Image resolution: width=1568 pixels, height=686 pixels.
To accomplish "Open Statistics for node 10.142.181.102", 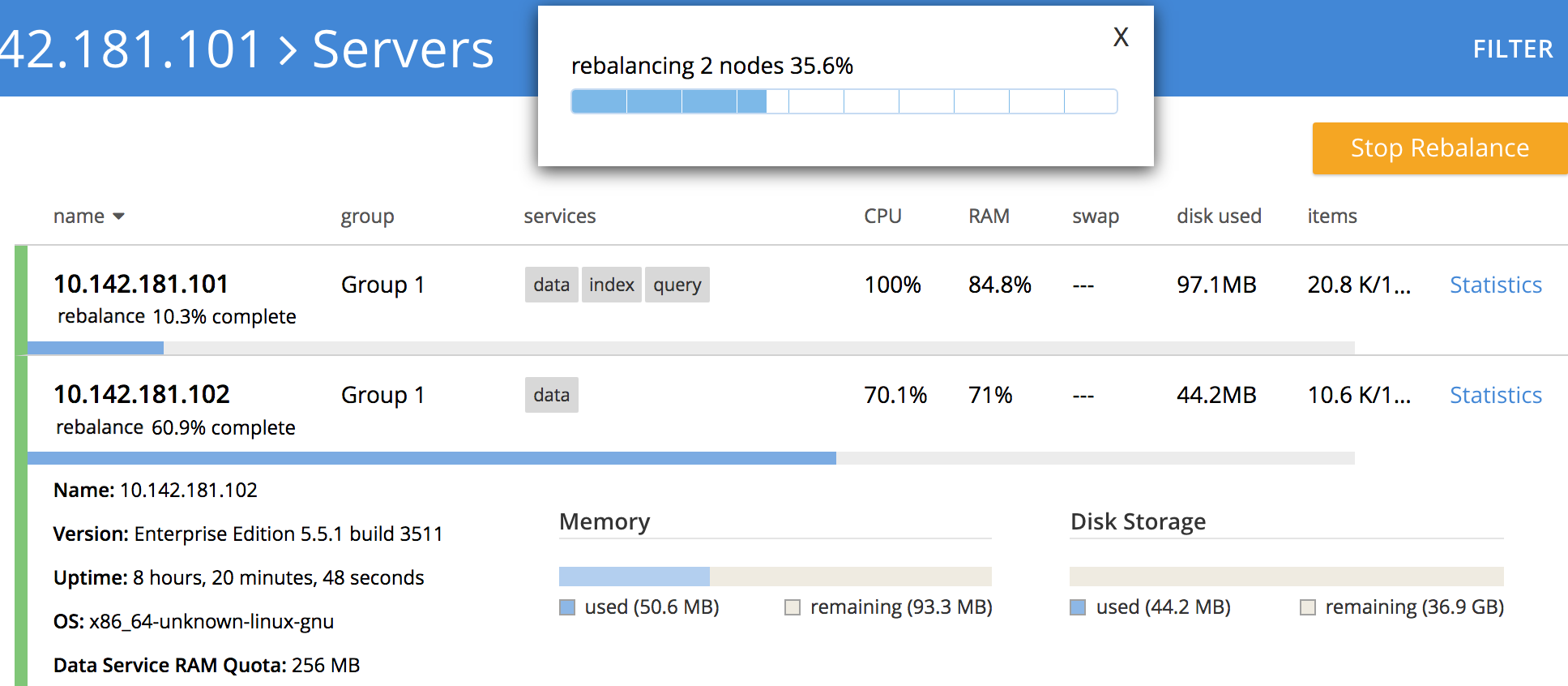I will click(x=1495, y=396).
